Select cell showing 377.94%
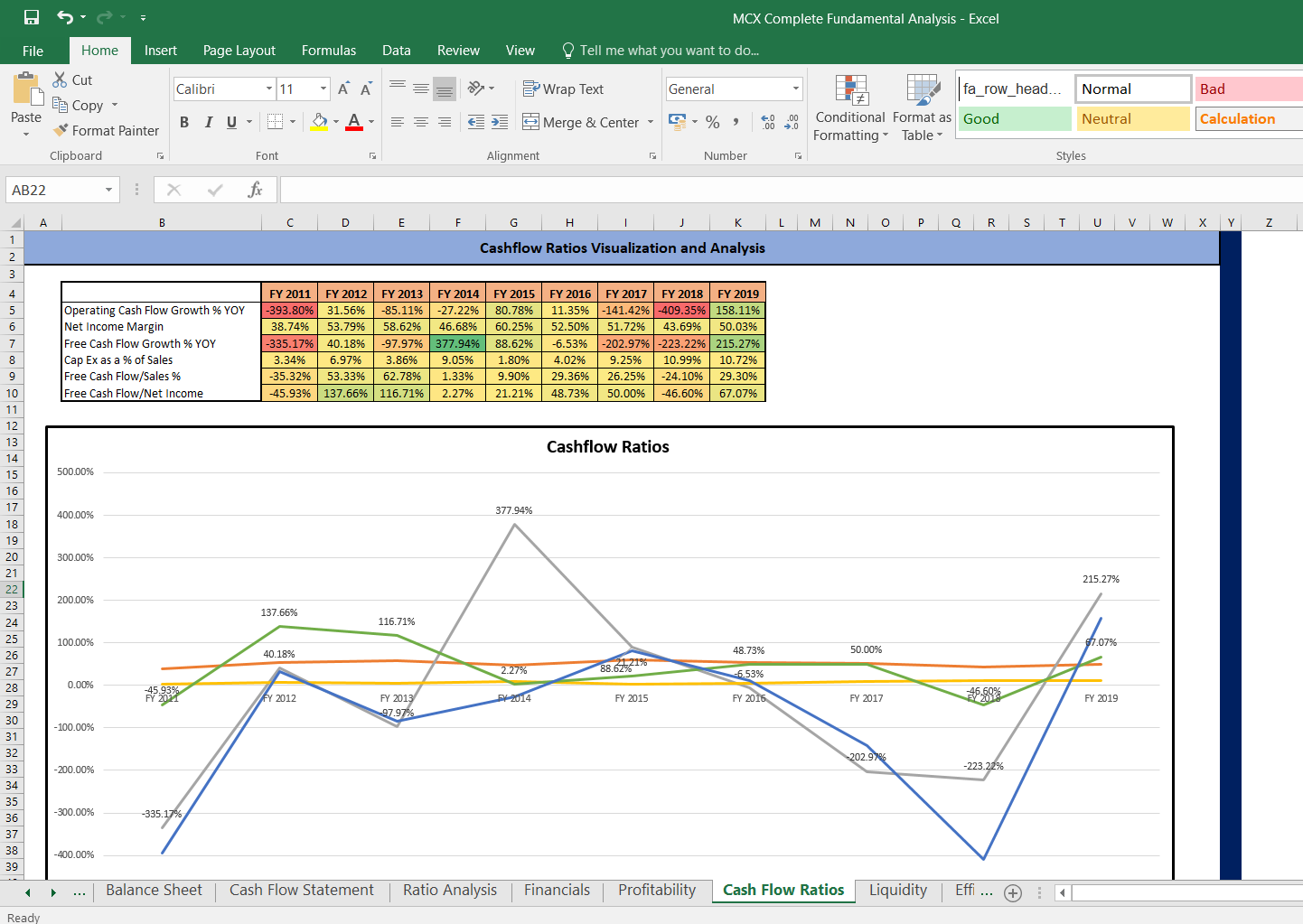Image resolution: width=1303 pixels, height=924 pixels. tap(458, 343)
